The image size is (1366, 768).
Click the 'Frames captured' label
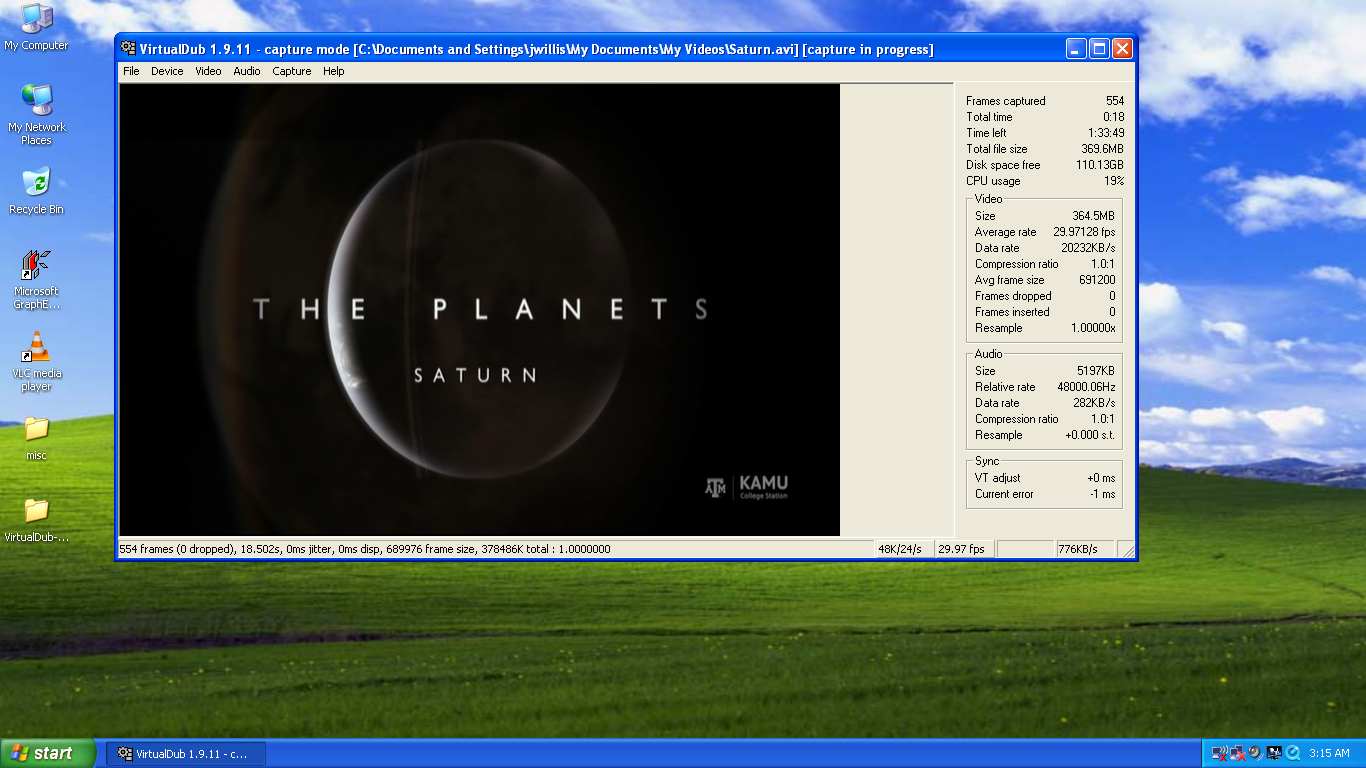tap(1006, 101)
